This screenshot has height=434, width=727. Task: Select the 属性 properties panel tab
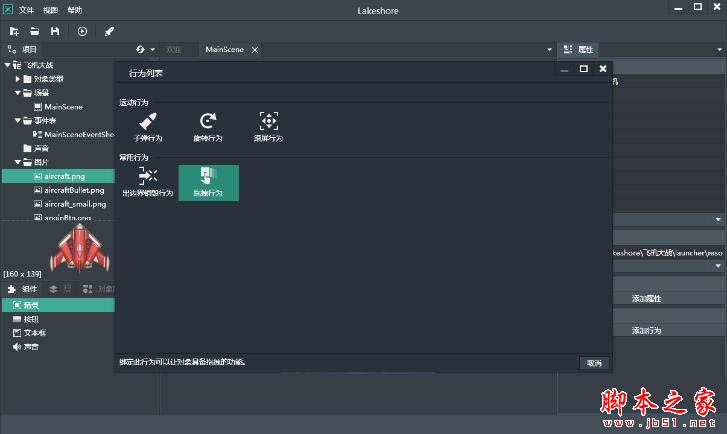pyautogui.click(x=578, y=49)
